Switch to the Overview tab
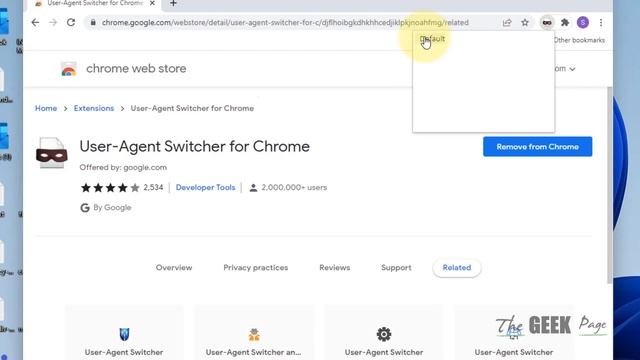This screenshot has height=360, width=640. point(174,268)
